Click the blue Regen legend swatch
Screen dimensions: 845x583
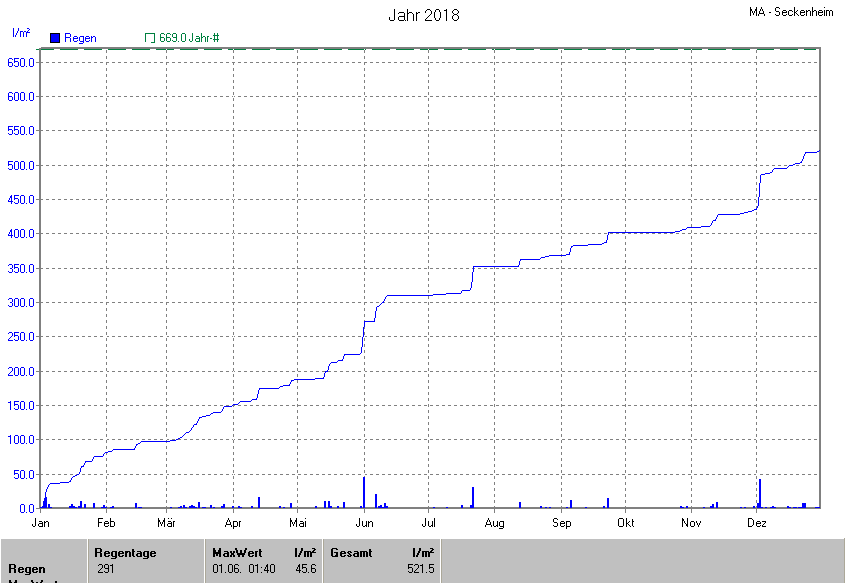pyautogui.click(x=55, y=38)
